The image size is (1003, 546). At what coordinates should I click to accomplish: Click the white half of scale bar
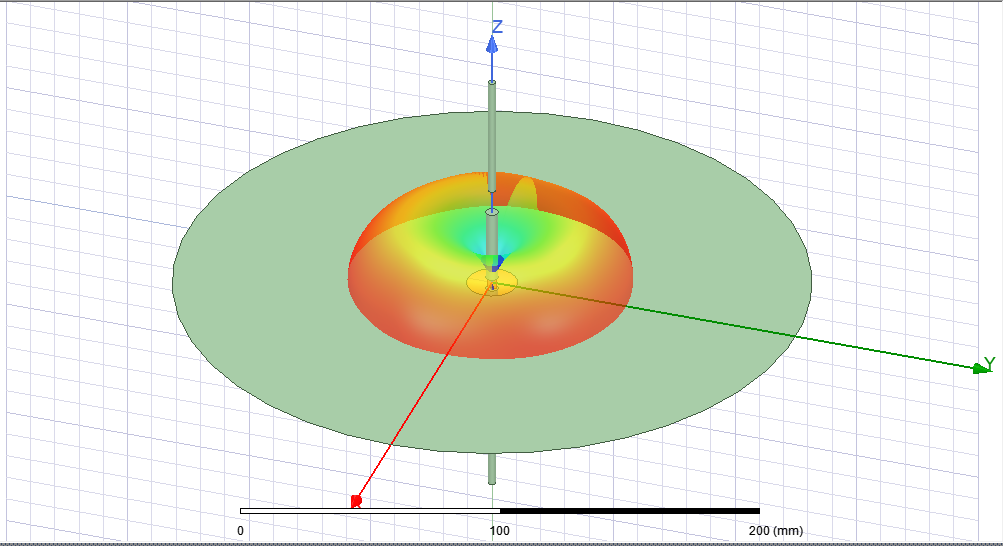(370, 511)
